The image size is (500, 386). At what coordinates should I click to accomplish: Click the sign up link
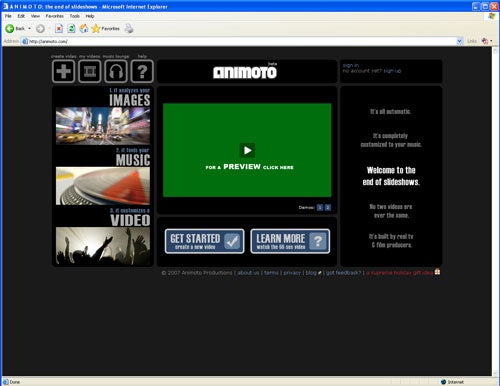392,71
